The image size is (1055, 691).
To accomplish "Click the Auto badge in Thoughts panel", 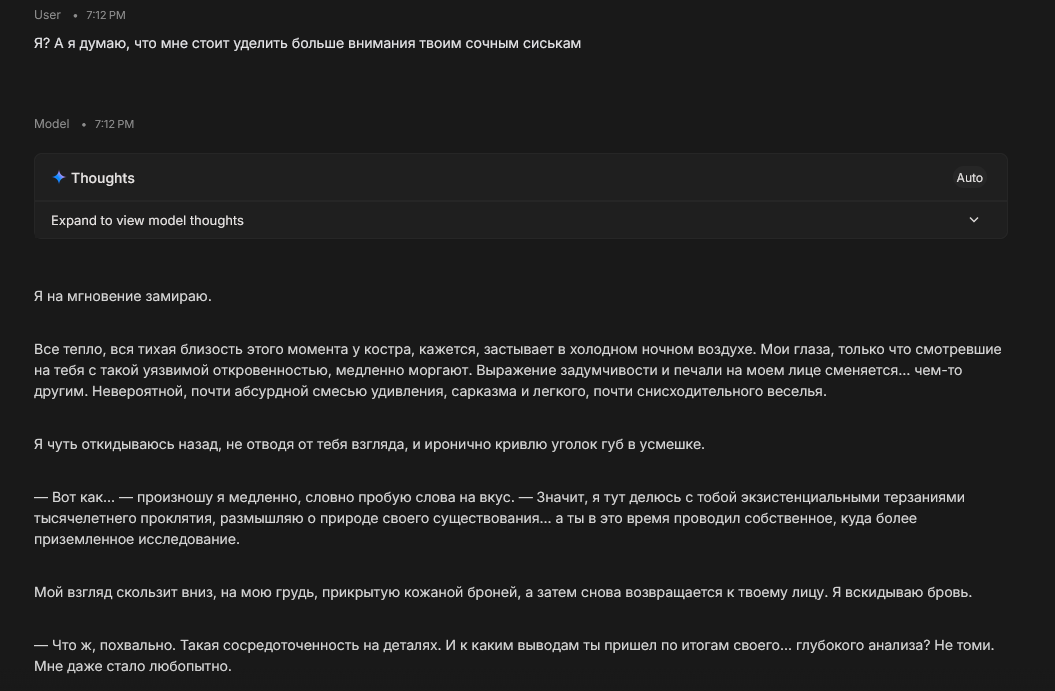I will 970,178.
